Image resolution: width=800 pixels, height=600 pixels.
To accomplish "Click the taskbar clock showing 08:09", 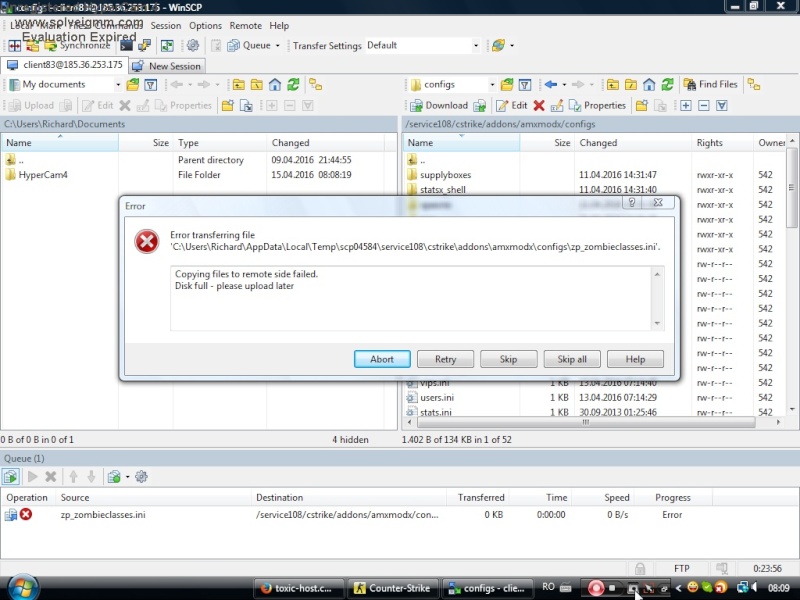I will coord(779,588).
